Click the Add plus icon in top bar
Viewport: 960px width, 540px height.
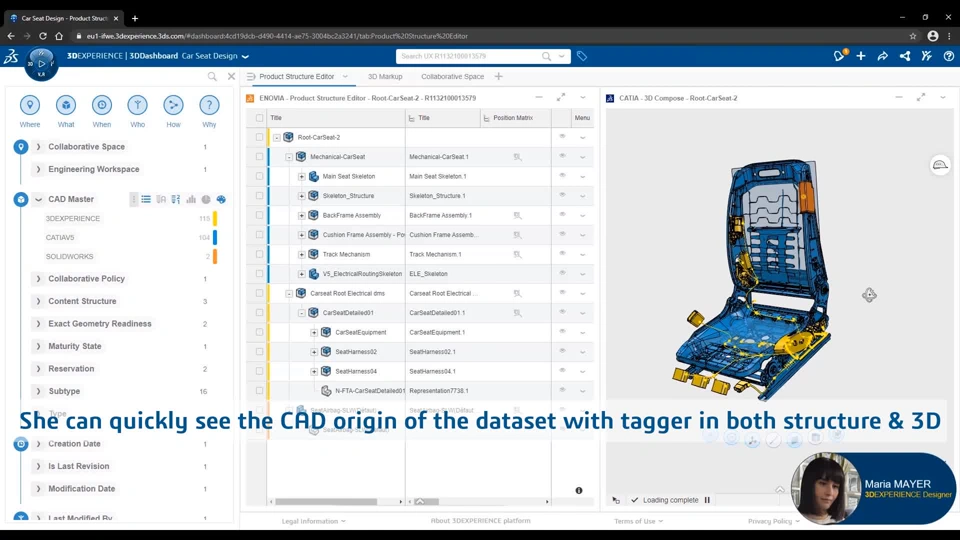pos(861,56)
